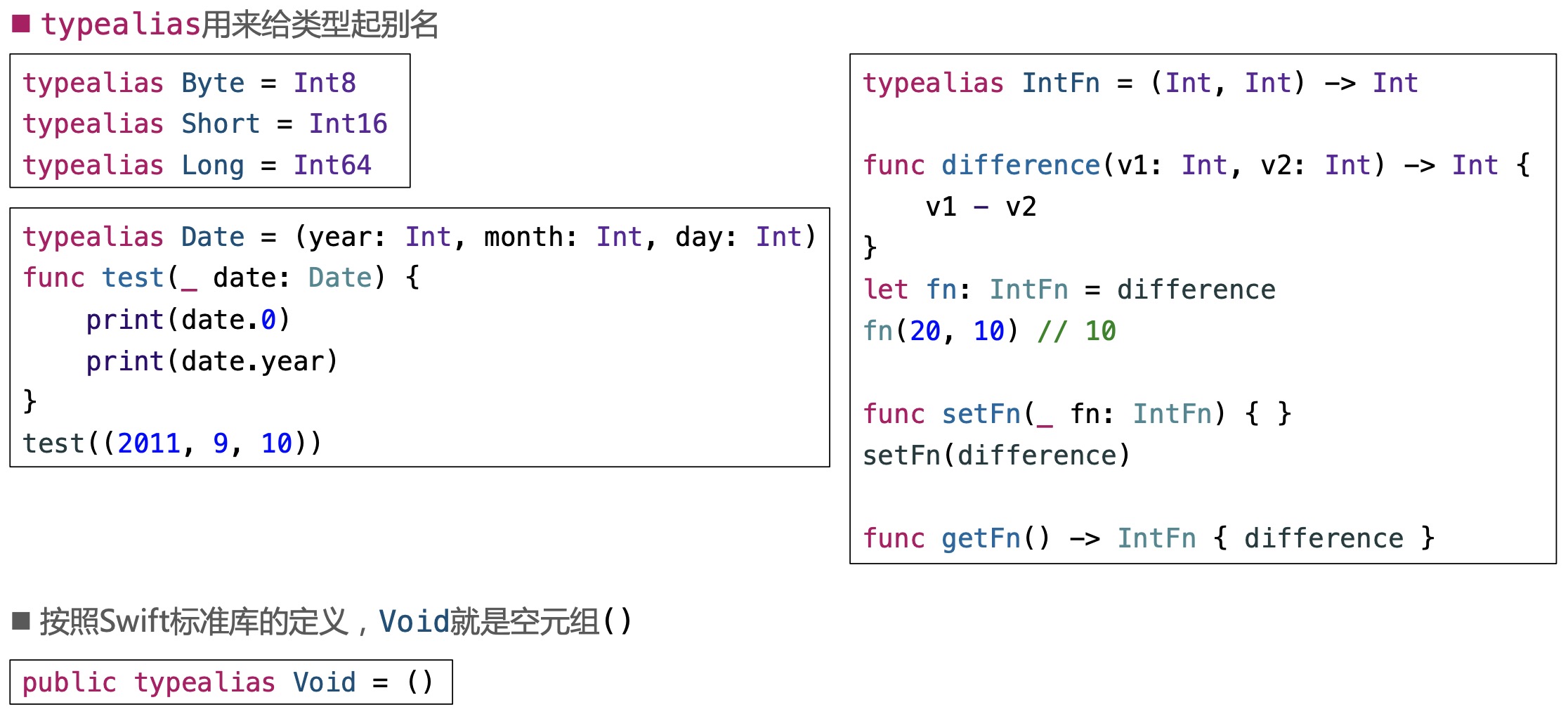Viewport: 1568px width, 714px height.
Task: Click the getFn function name
Action: click(981, 538)
